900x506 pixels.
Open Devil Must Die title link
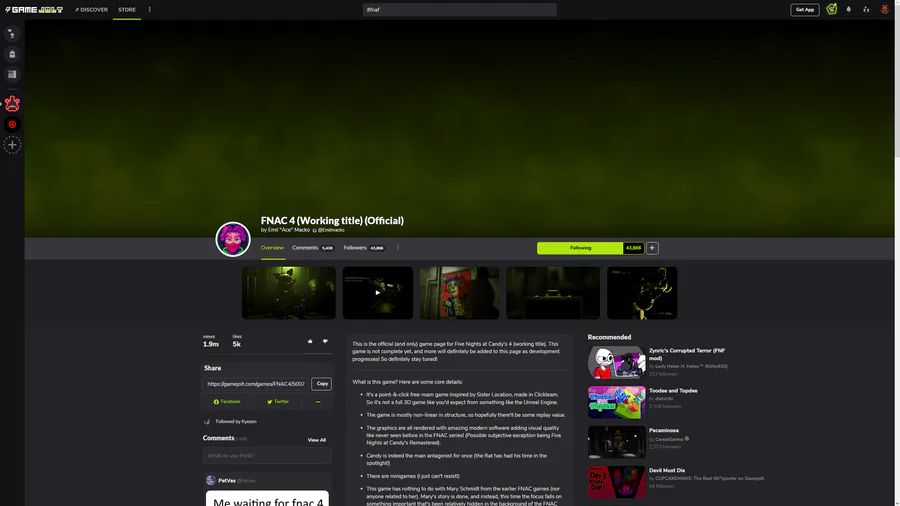tap(667, 470)
